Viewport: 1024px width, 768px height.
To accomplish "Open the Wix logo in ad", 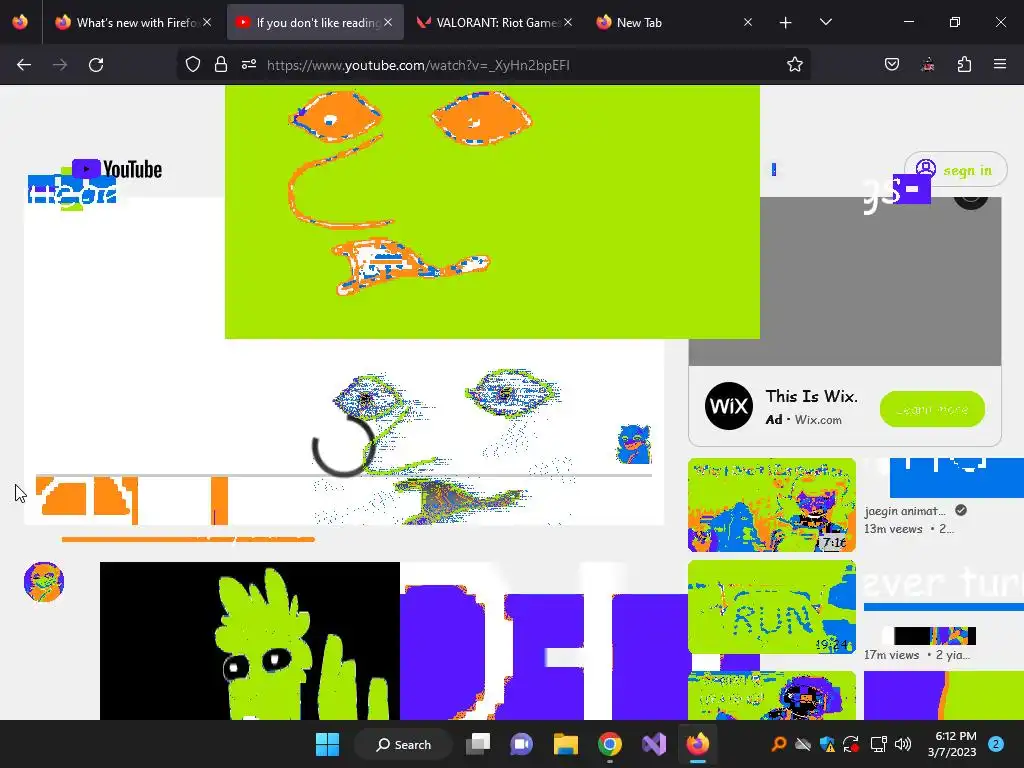I will (728, 406).
